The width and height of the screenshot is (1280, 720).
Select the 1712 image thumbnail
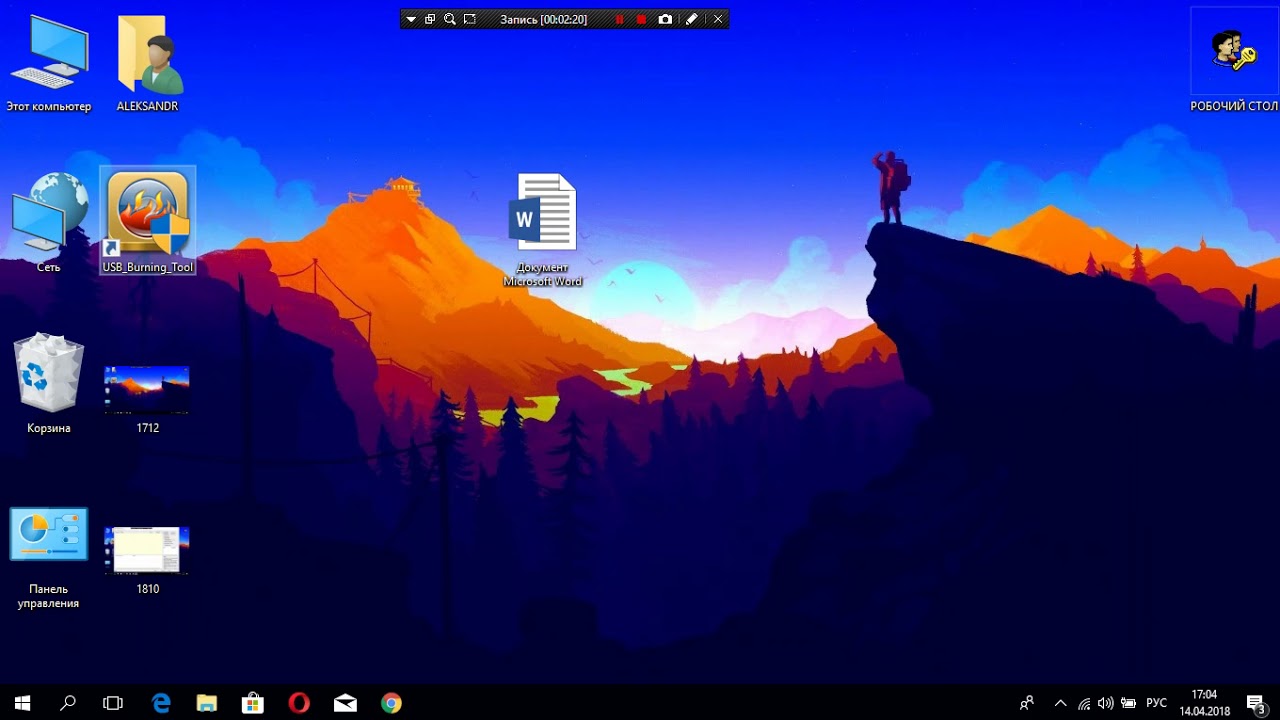tap(148, 398)
